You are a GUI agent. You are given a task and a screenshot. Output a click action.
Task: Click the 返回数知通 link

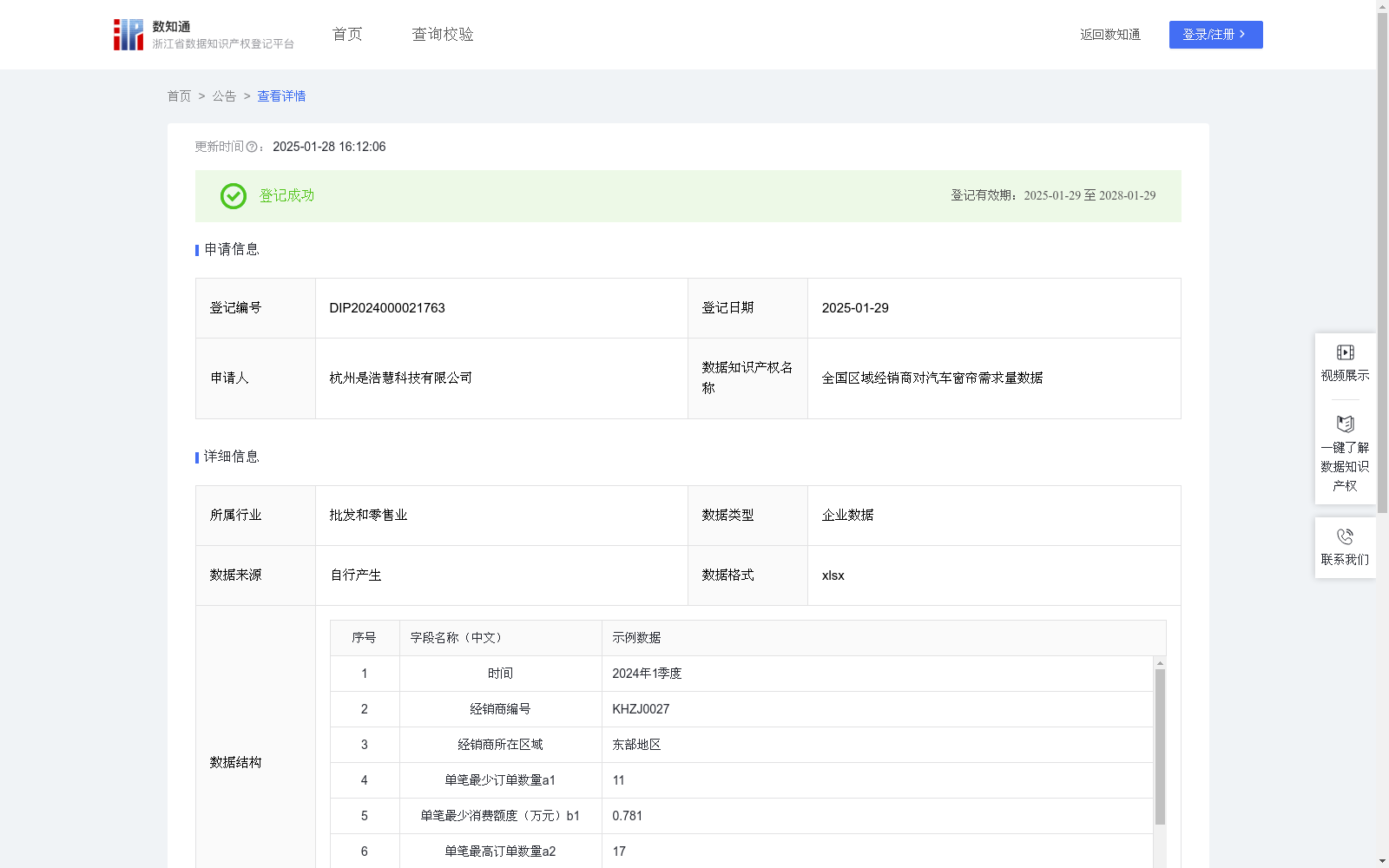(1110, 35)
